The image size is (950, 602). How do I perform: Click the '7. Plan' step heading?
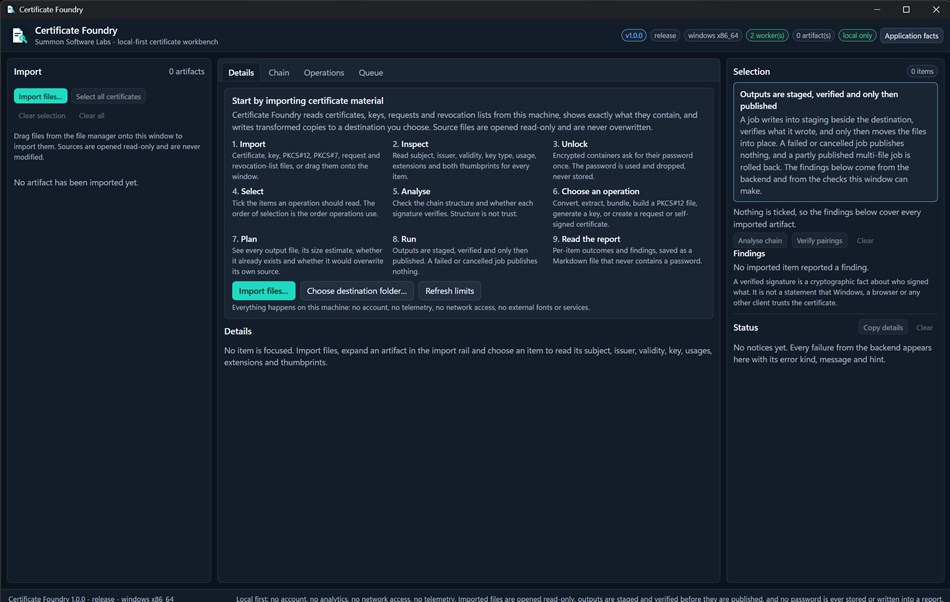[x=244, y=239]
